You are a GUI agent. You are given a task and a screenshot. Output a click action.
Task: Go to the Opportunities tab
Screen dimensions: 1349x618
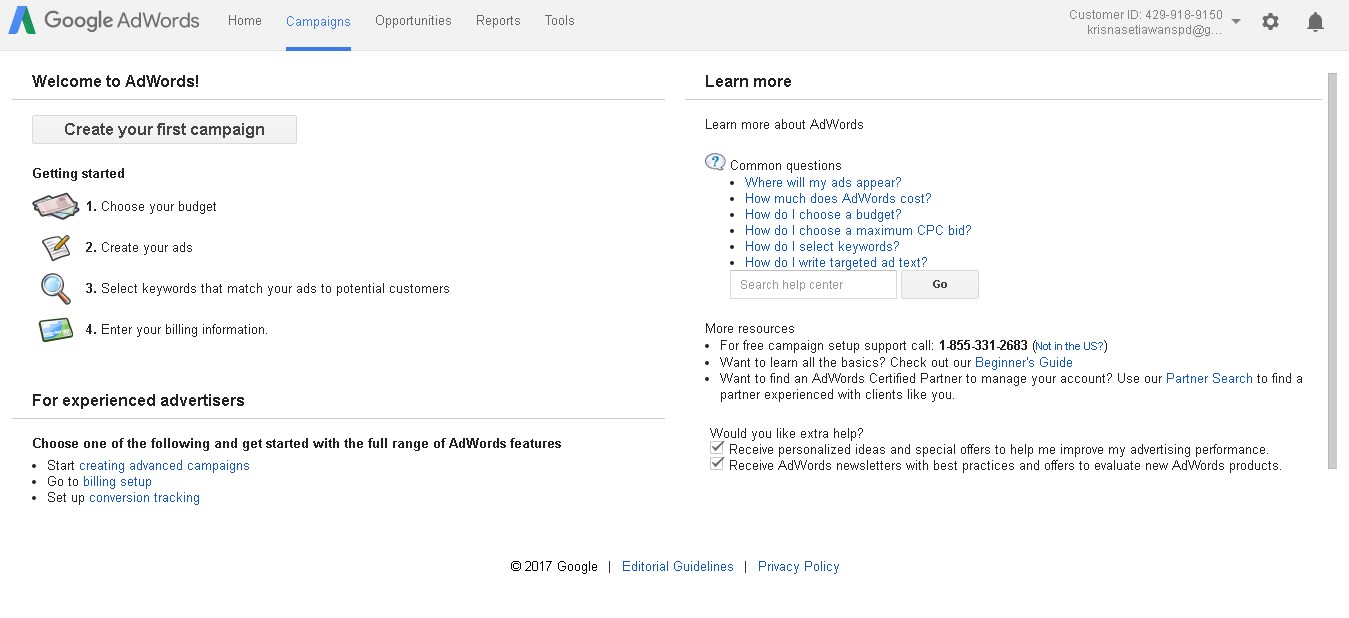click(x=413, y=21)
